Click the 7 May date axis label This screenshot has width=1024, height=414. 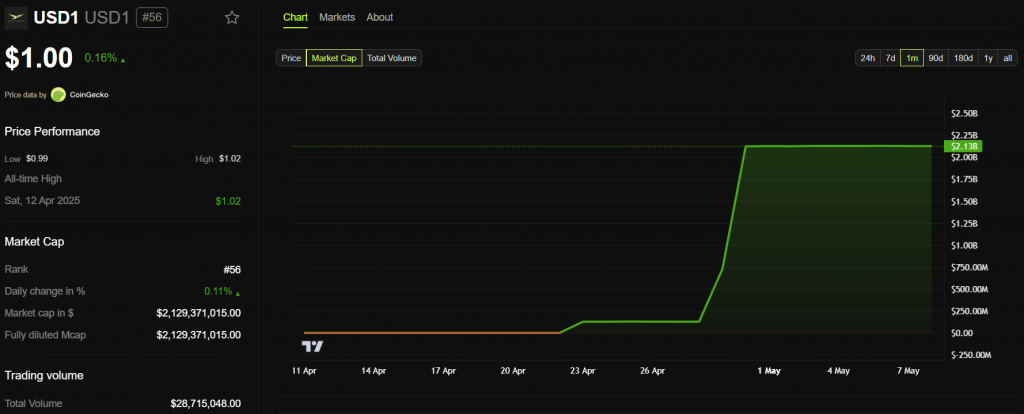pyautogui.click(x=908, y=371)
